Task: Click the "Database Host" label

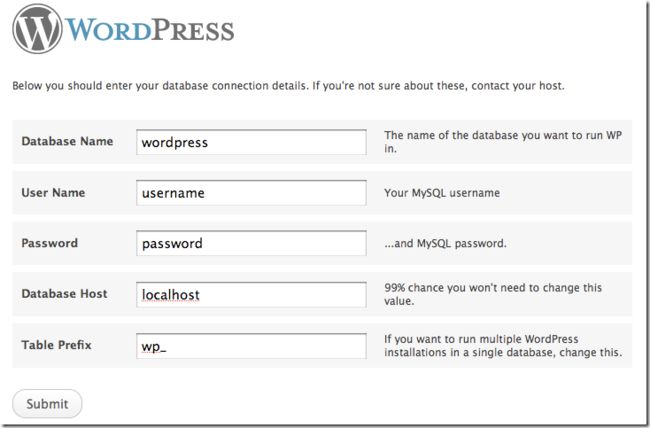Action: point(64,294)
